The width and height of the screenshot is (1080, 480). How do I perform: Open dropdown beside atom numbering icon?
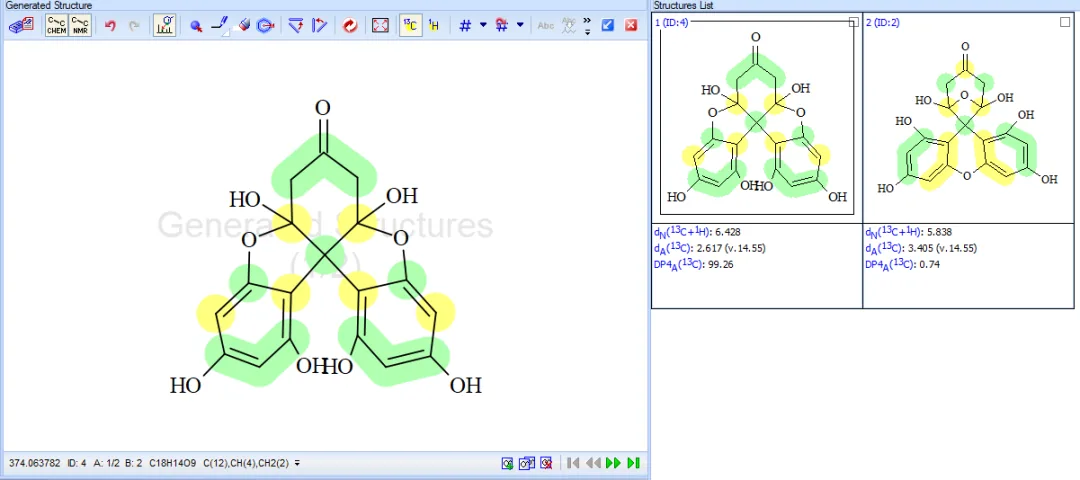coord(483,25)
